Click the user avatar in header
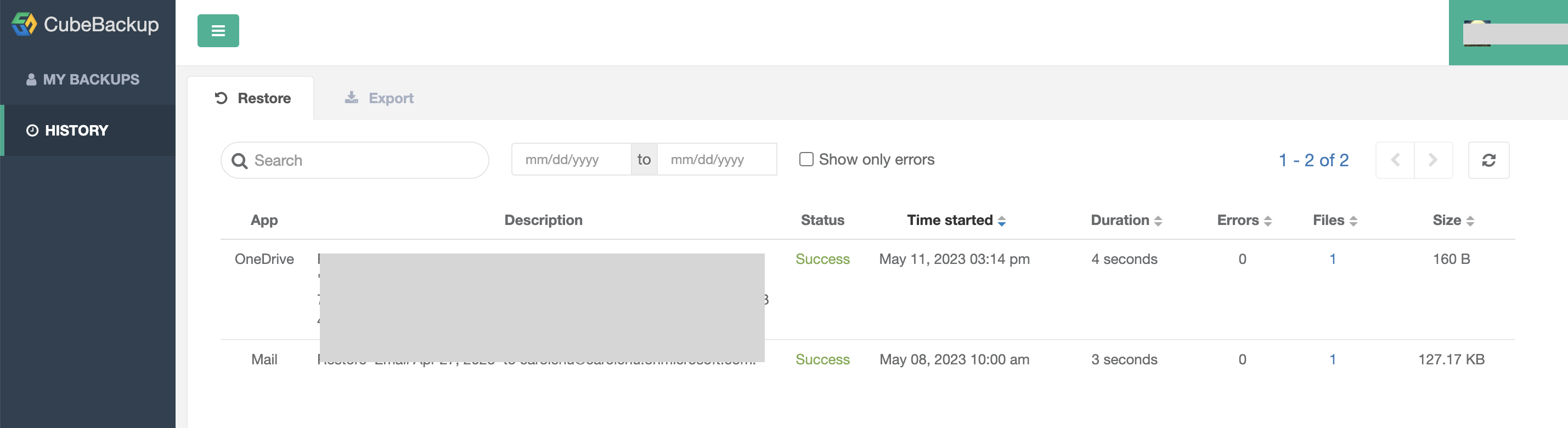 (x=1477, y=33)
